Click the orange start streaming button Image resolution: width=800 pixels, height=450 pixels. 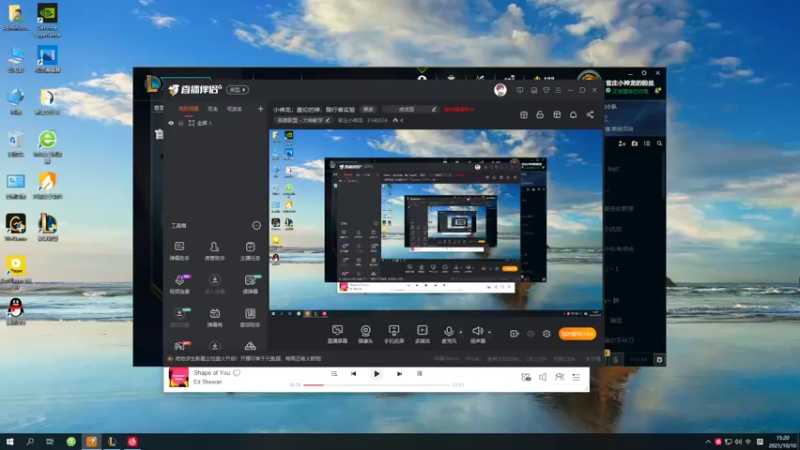coord(577,334)
